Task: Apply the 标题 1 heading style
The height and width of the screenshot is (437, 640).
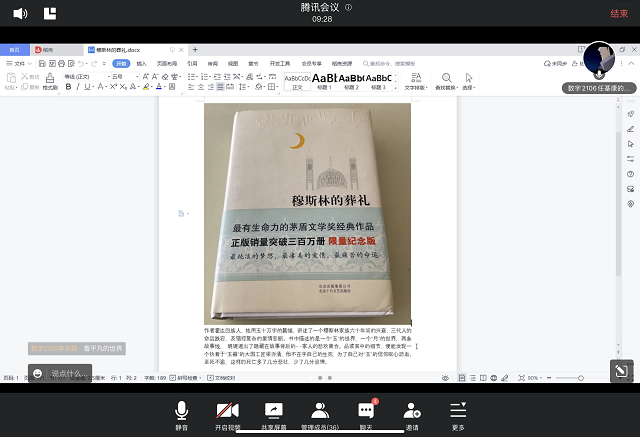Action: coord(324,82)
